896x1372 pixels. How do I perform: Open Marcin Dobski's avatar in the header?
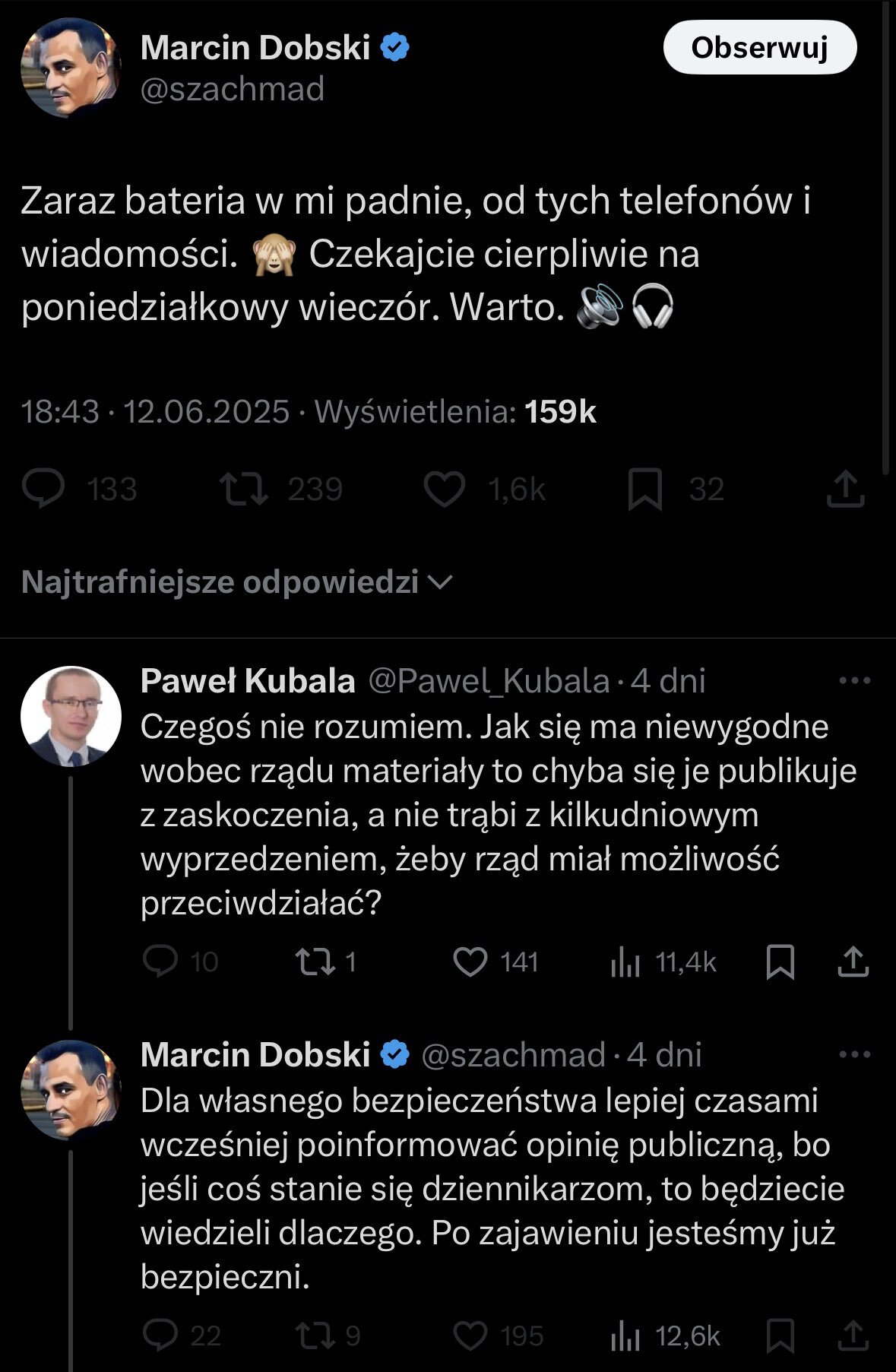click(x=71, y=67)
